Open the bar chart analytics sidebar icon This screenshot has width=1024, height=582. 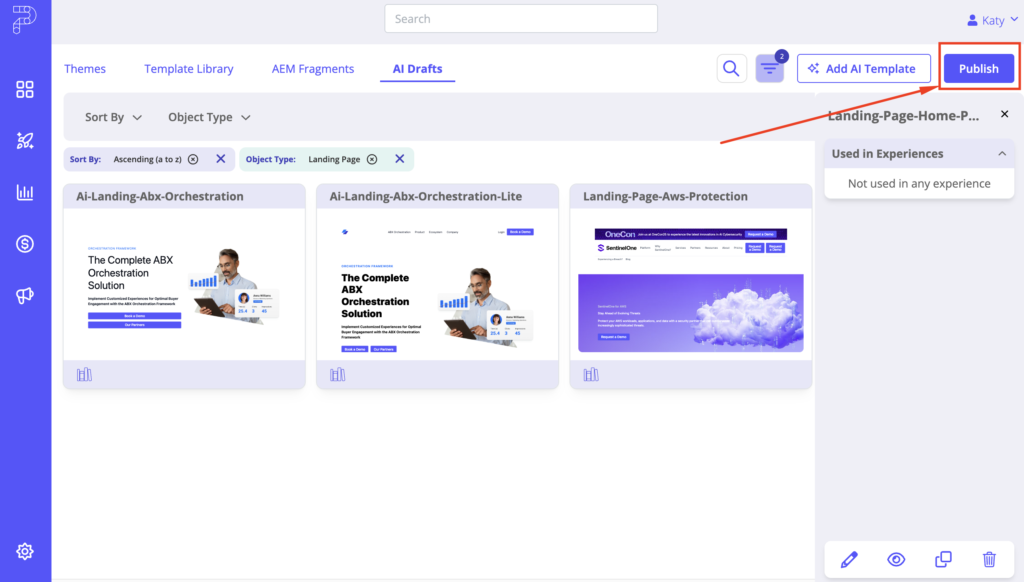(25, 192)
